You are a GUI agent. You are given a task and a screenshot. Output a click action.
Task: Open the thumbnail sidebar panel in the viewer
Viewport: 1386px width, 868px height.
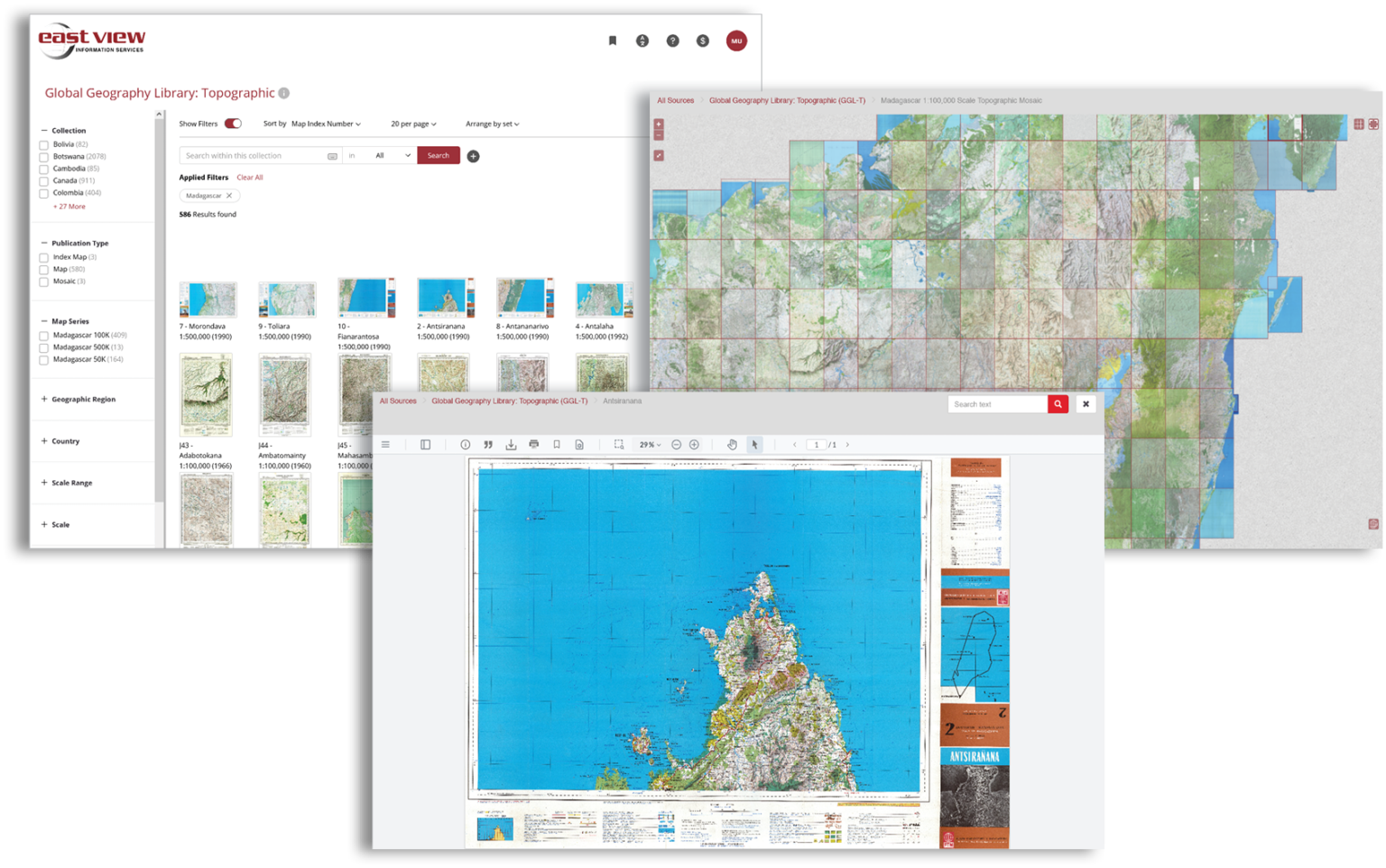424,444
